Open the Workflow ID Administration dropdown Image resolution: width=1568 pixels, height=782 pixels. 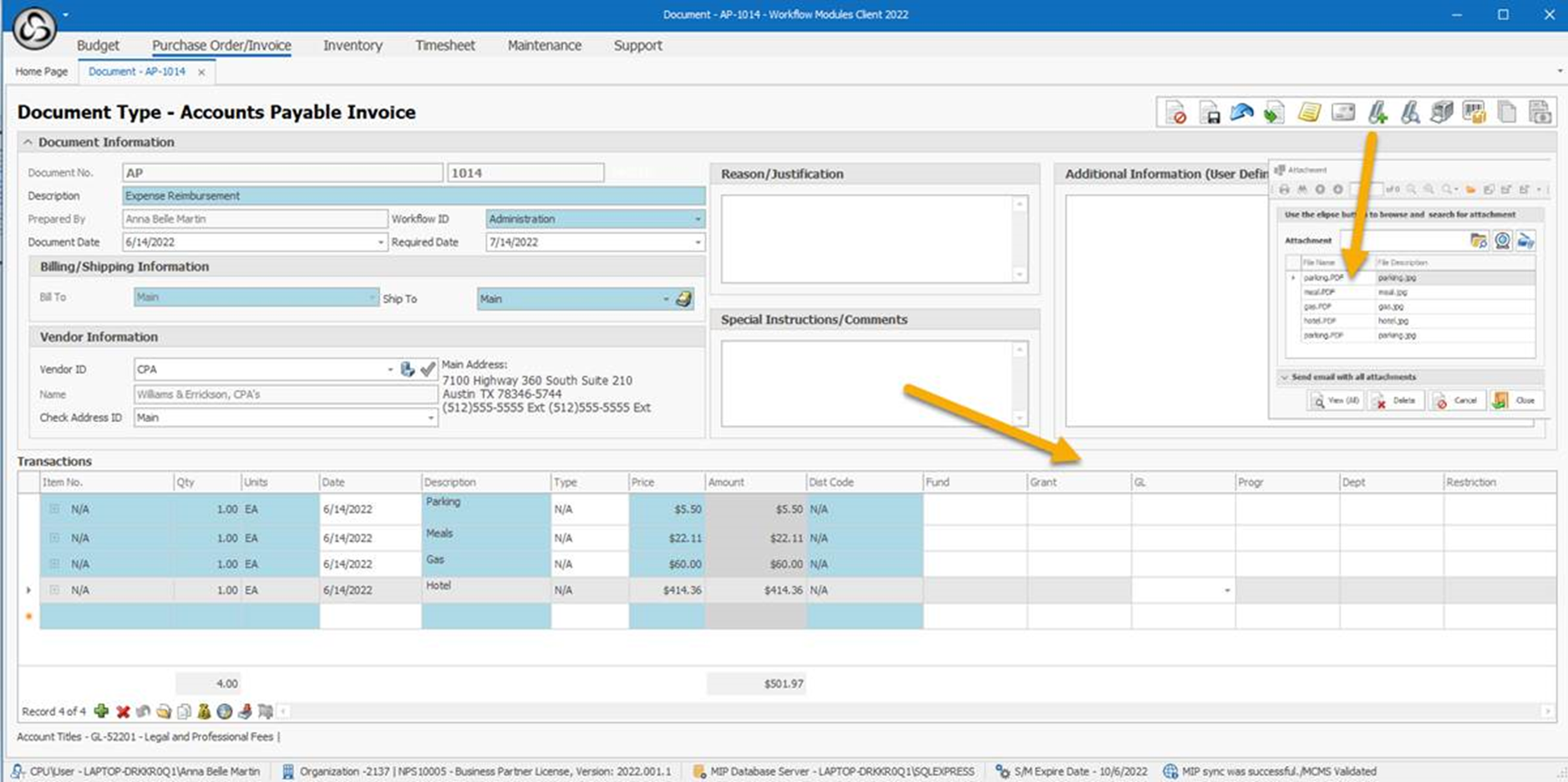tap(698, 219)
